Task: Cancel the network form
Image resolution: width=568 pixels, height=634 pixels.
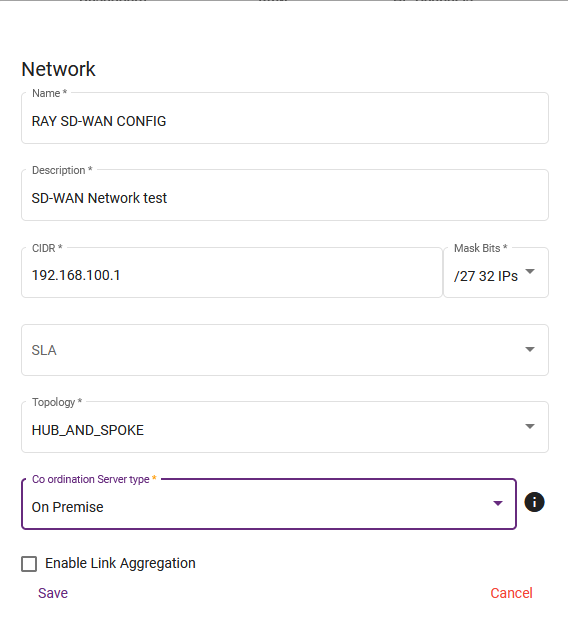Action: (x=511, y=593)
